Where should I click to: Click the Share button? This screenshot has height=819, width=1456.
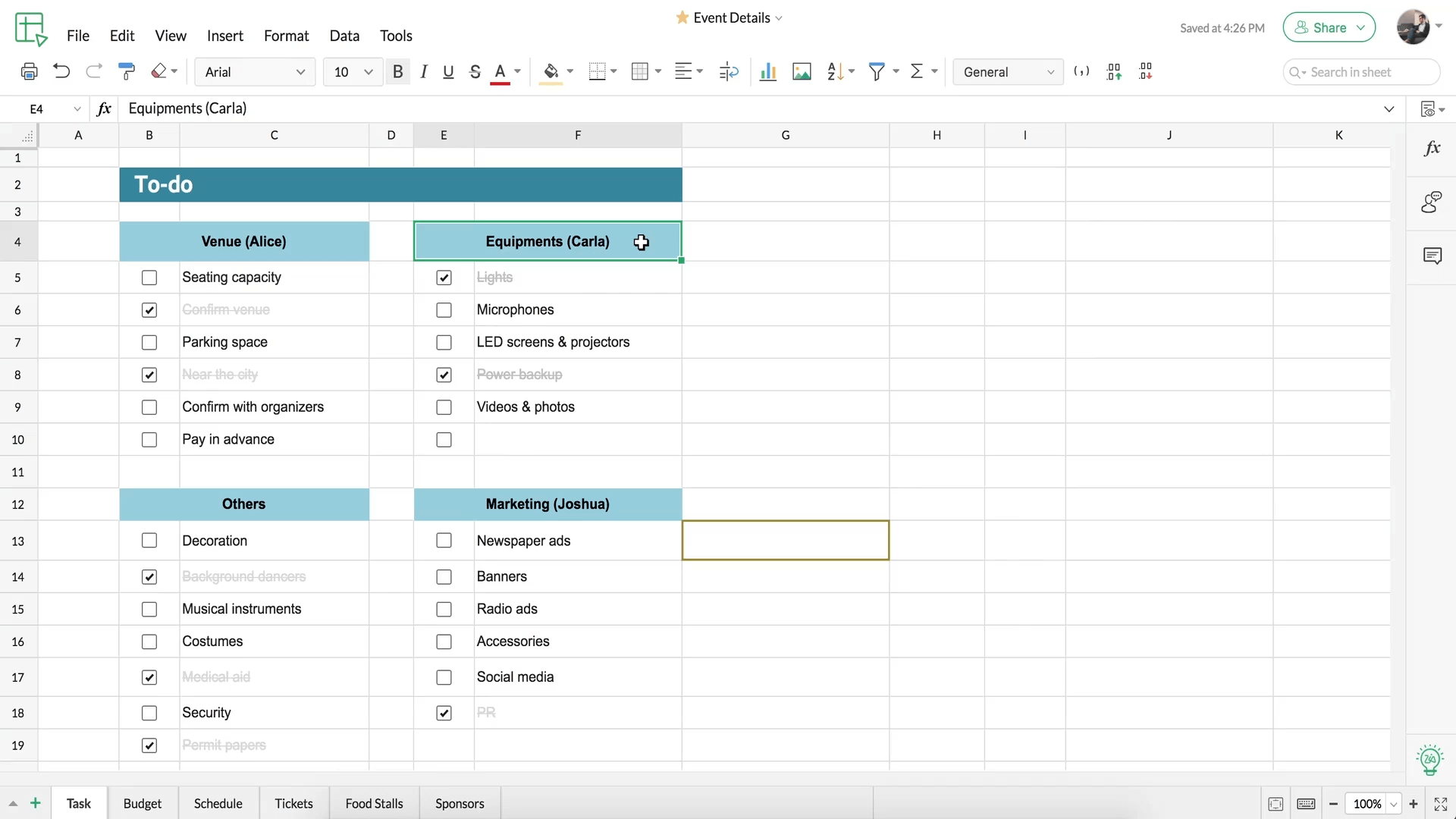(1329, 28)
